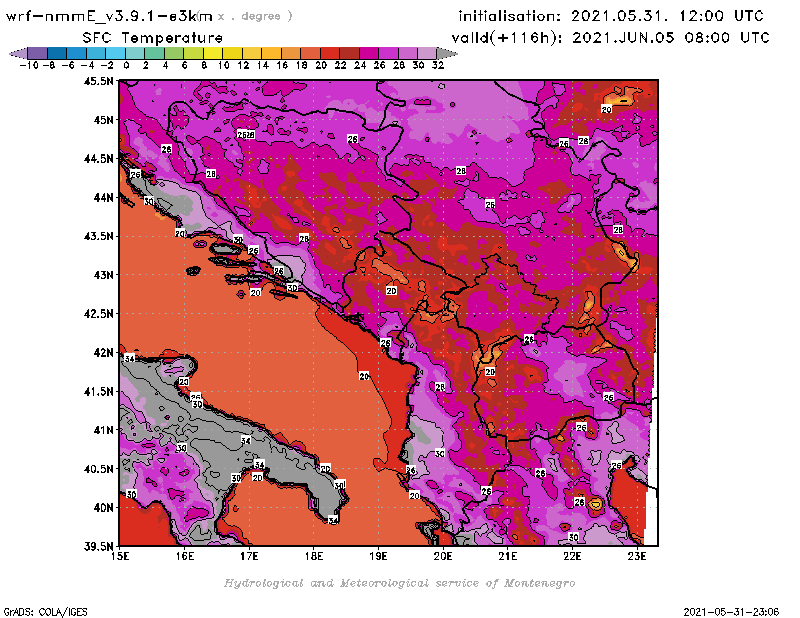Image resolution: width=800 pixels, height=618 pixels.
Task: Click the 'GrADS: COLA/IGES' credit
Action: coord(45,612)
